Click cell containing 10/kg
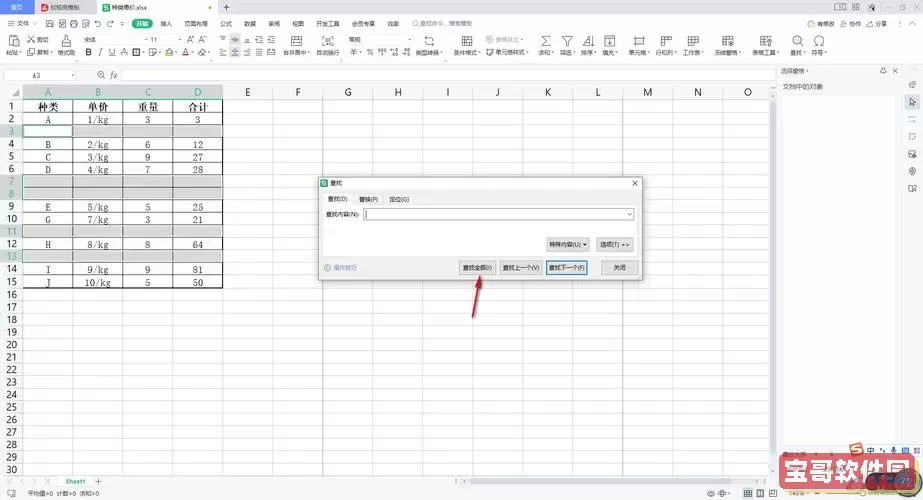Image resolution: width=923 pixels, height=500 pixels. pyautogui.click(x=98, y=282)
